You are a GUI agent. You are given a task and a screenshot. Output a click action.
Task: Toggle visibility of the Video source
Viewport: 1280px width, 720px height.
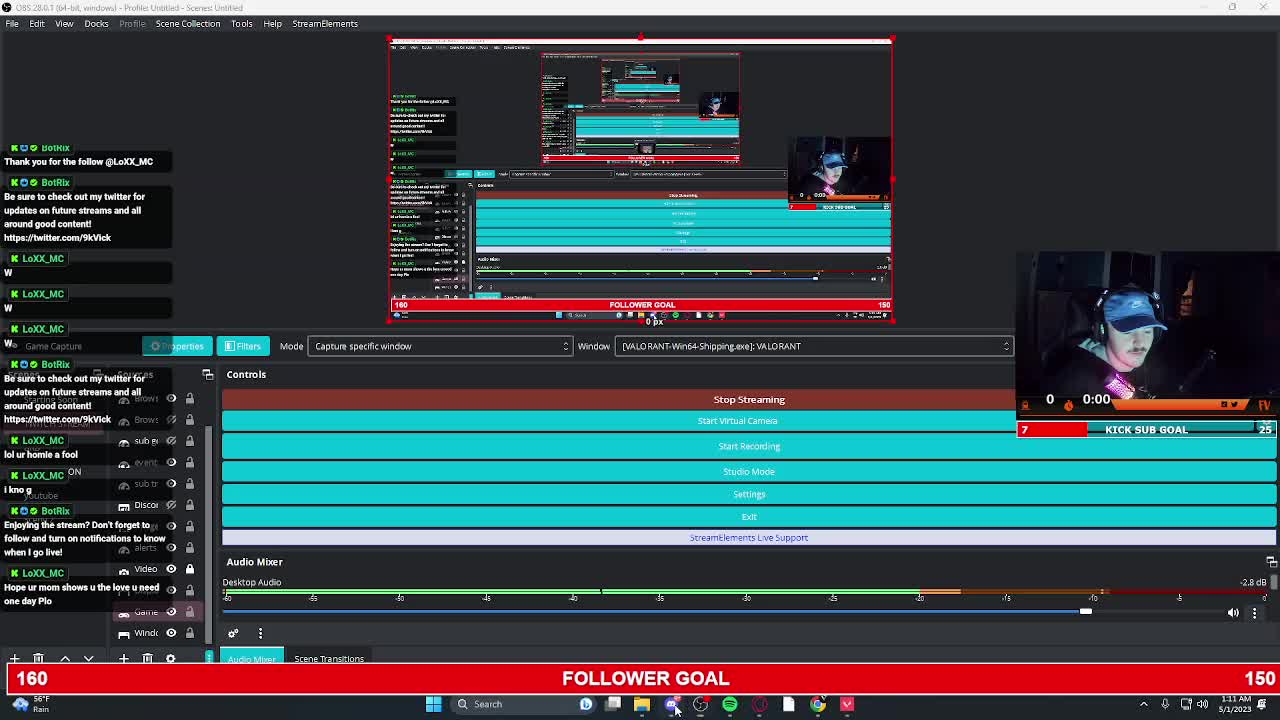[x=171, y=569]
